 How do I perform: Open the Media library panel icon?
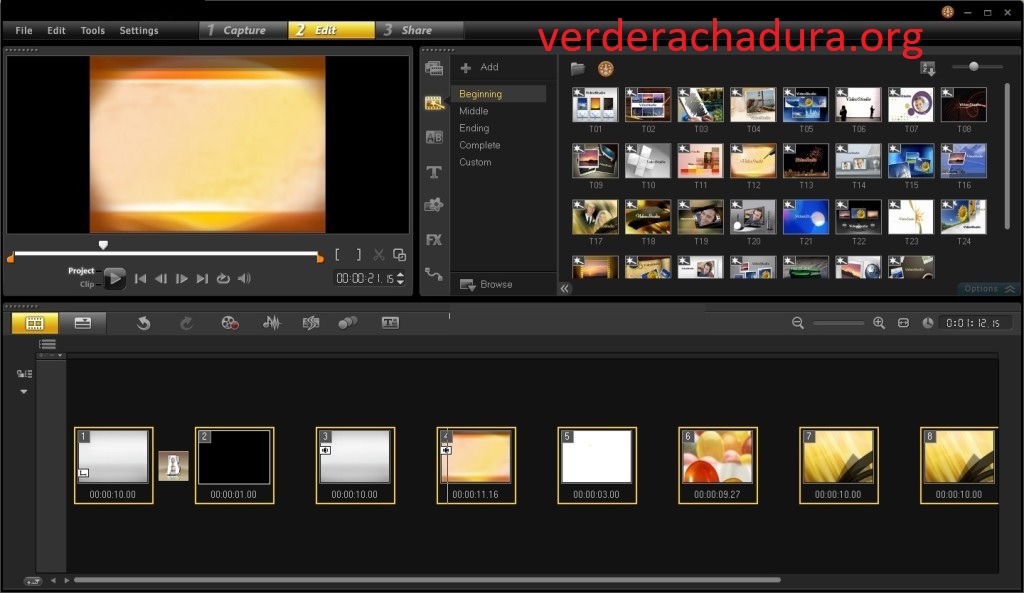434,68
